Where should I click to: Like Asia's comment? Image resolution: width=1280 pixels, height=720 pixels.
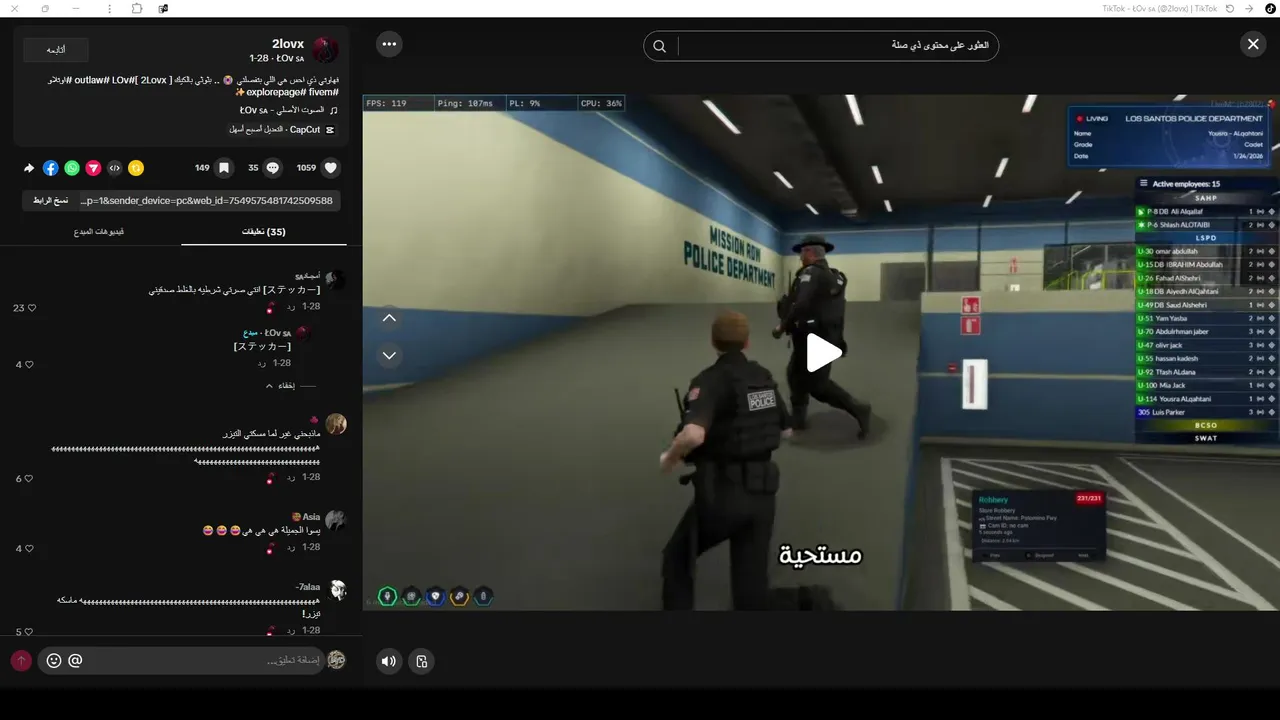coord(31,548)
